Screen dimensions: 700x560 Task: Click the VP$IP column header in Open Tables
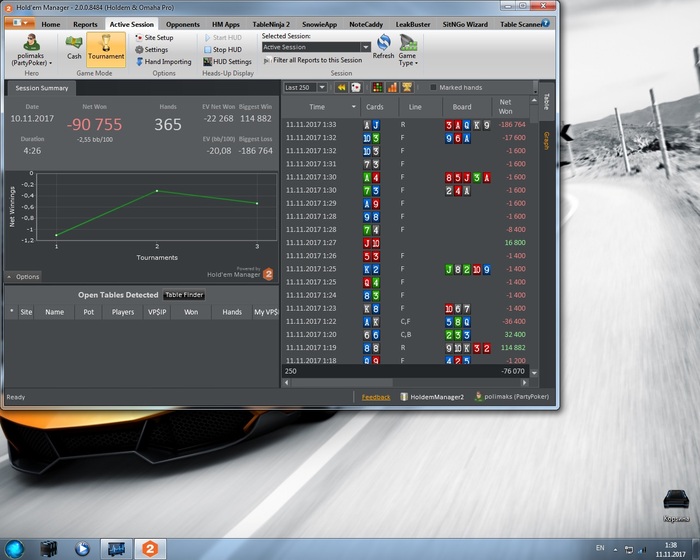[x=157, y=312]
